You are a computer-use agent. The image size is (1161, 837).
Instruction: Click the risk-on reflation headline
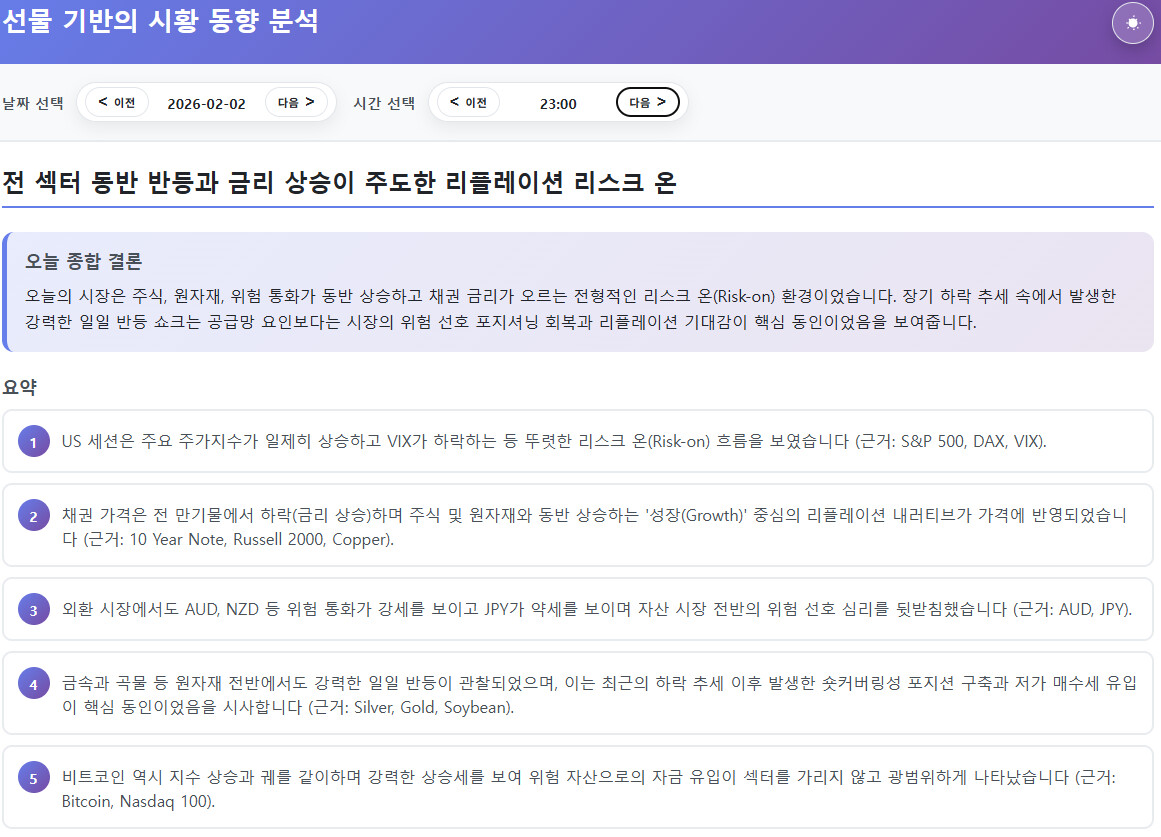339,183
